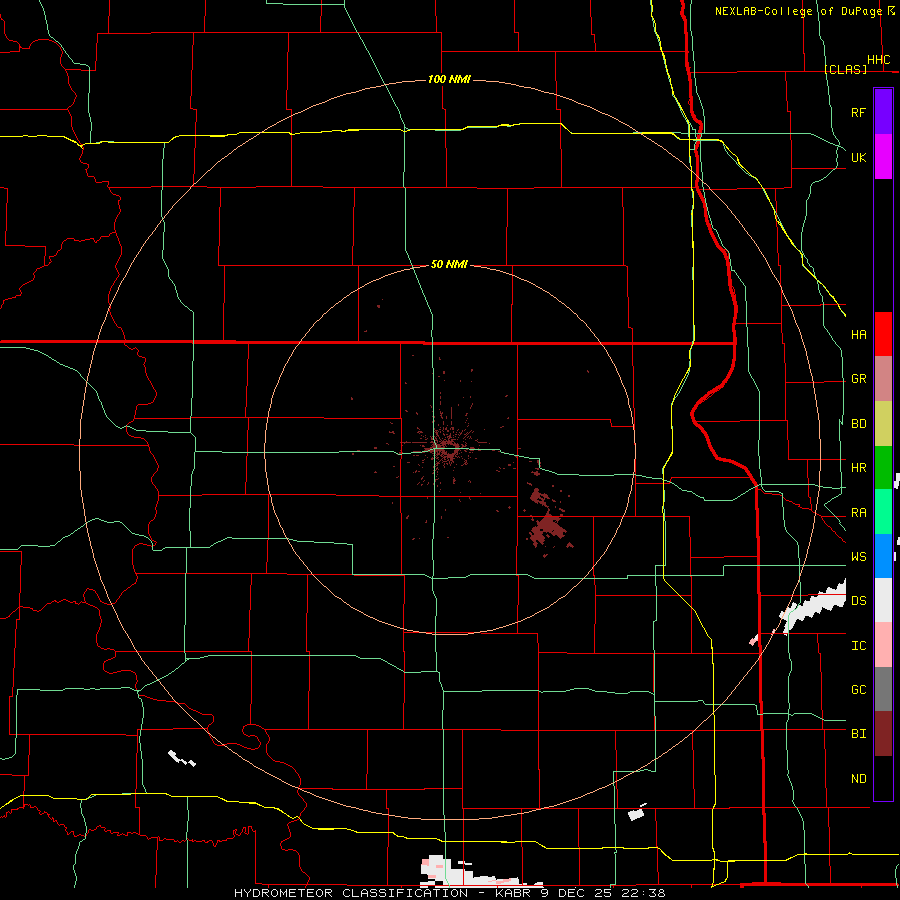Click the dark red BI legend swatch
Screen dimensions: 900x900
[x=883, y=734]
